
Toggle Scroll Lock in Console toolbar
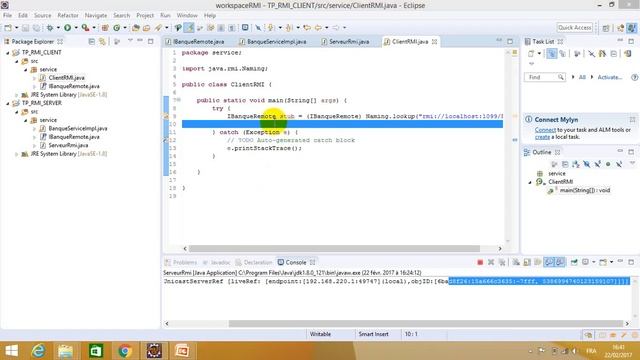coord(527,262)
